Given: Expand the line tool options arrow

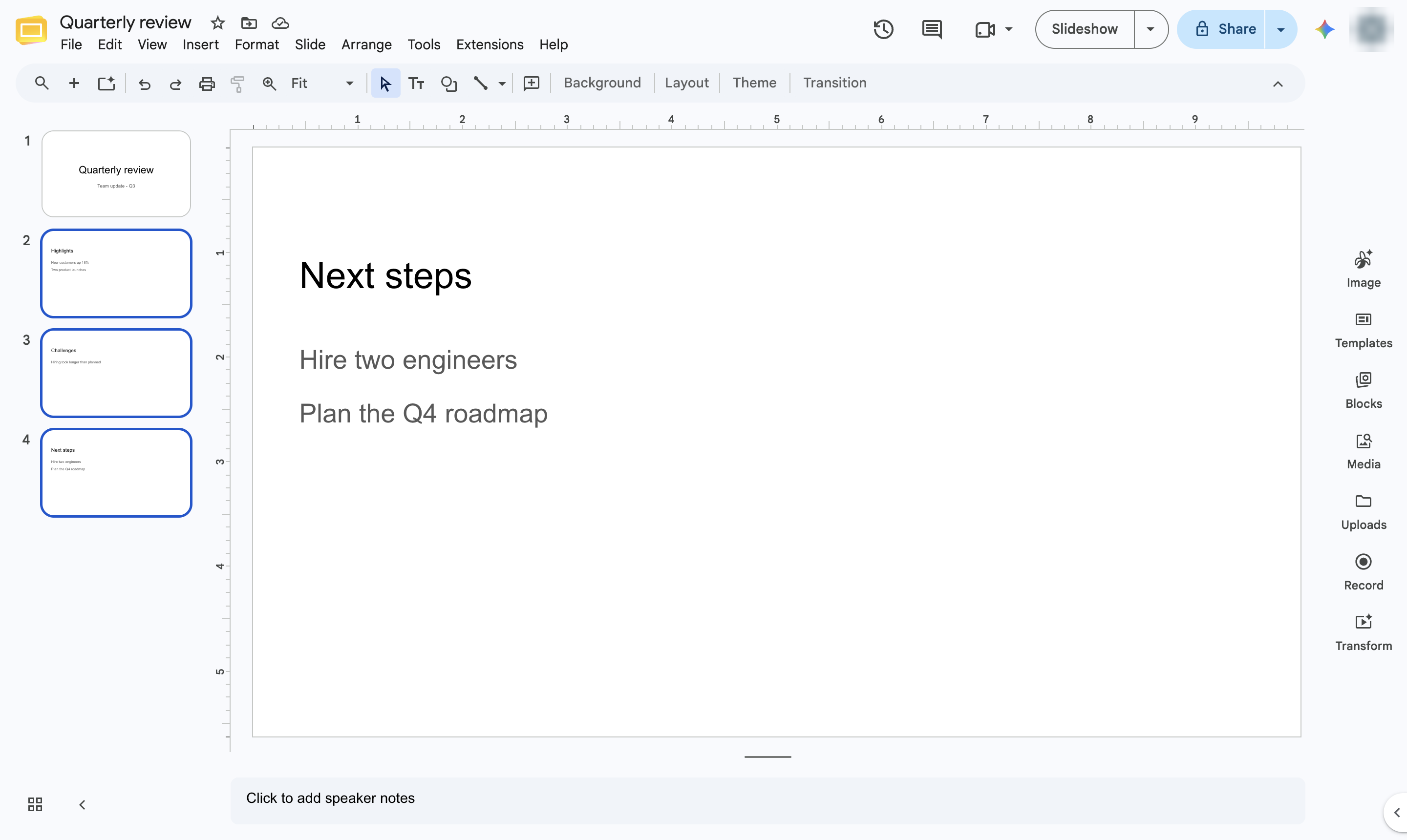Looking at the screenshot, I should pos(502,84).
